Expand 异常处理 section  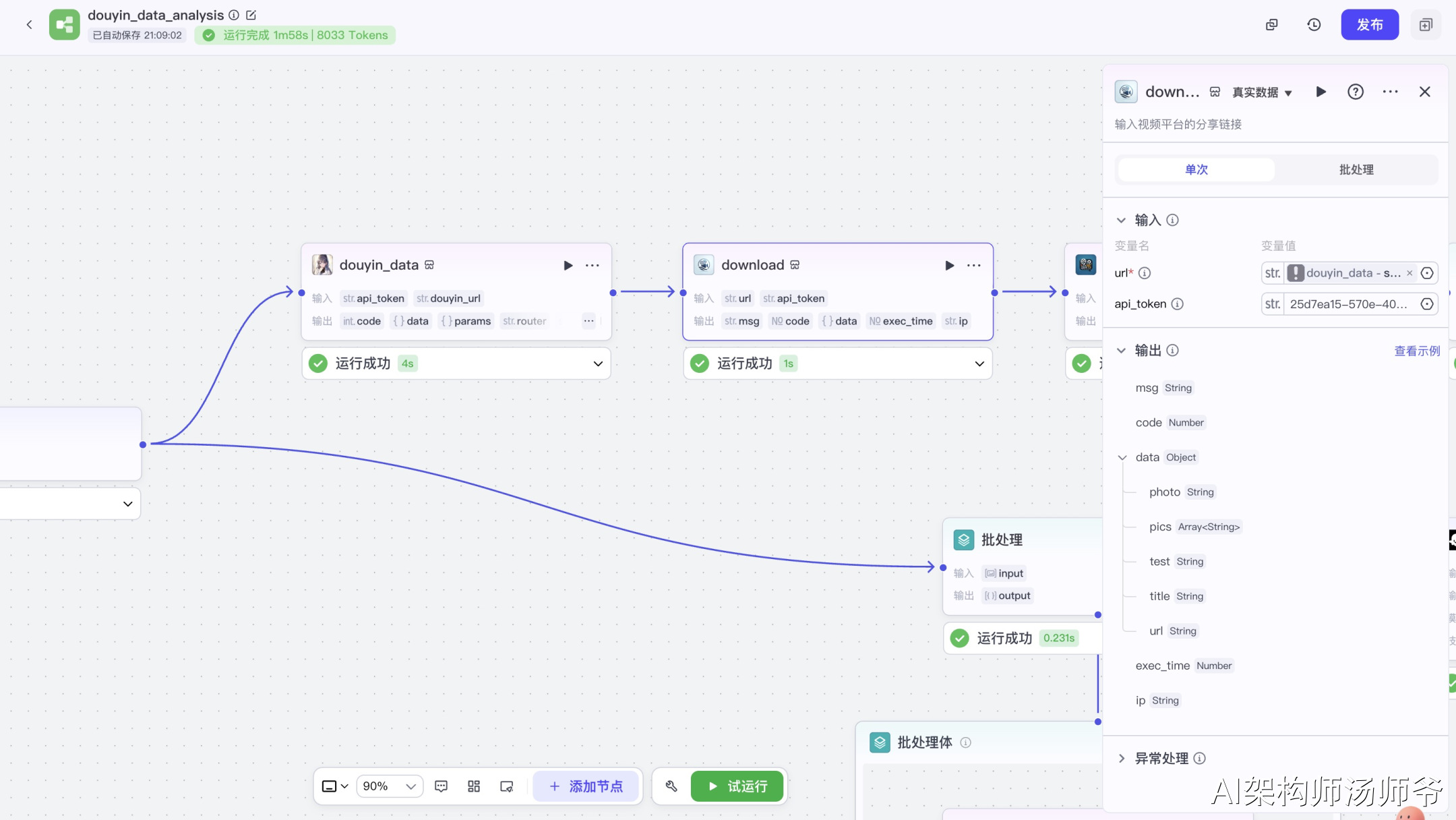click(x=1122, y=759)
